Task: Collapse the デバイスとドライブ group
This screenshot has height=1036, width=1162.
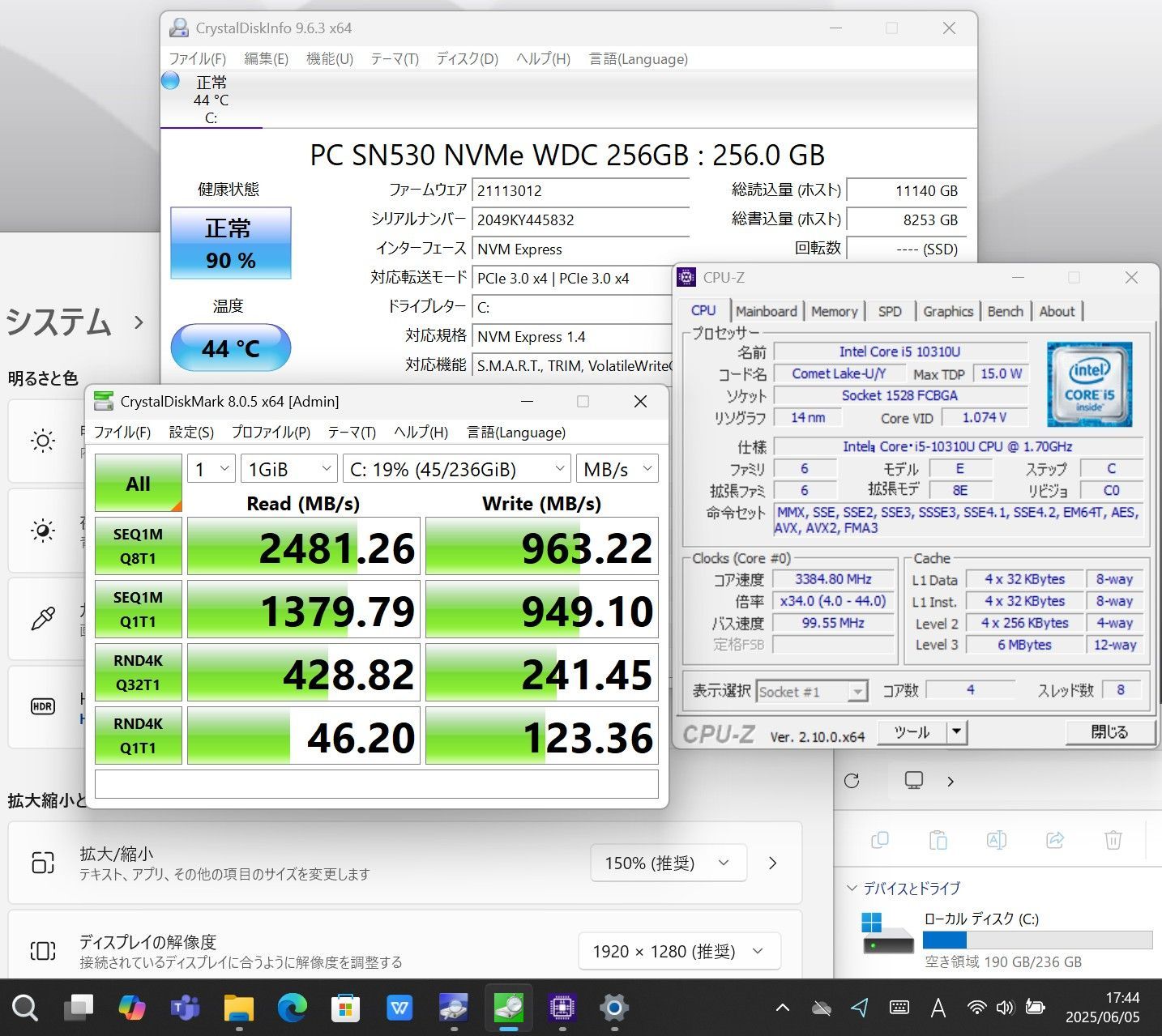Action: pyautogui.click(x=852, y=889)
